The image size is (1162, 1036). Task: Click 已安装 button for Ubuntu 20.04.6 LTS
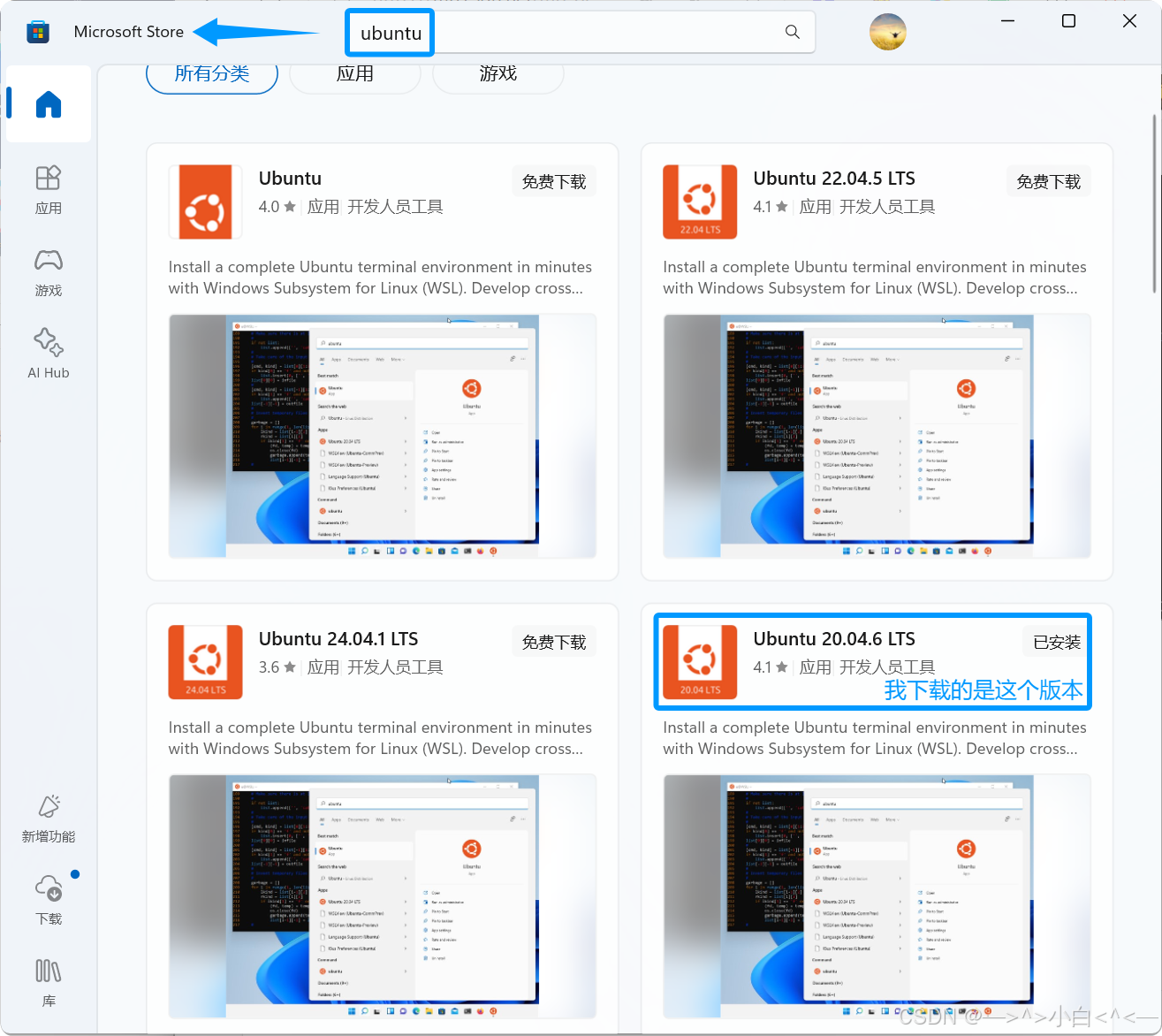1057,642
